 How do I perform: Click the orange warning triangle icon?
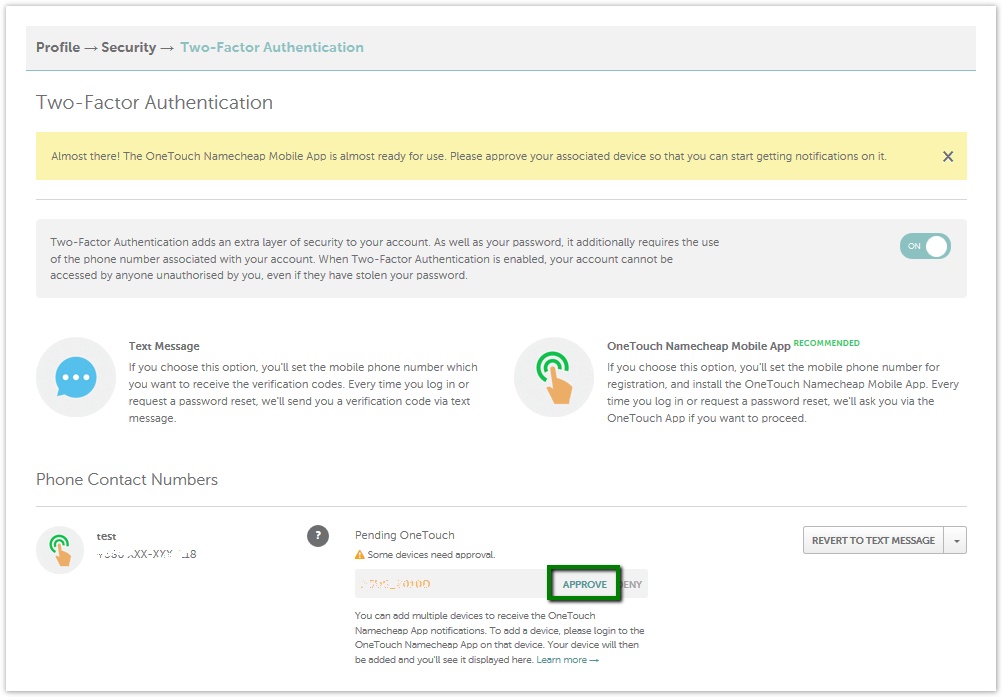click(360, 555)
